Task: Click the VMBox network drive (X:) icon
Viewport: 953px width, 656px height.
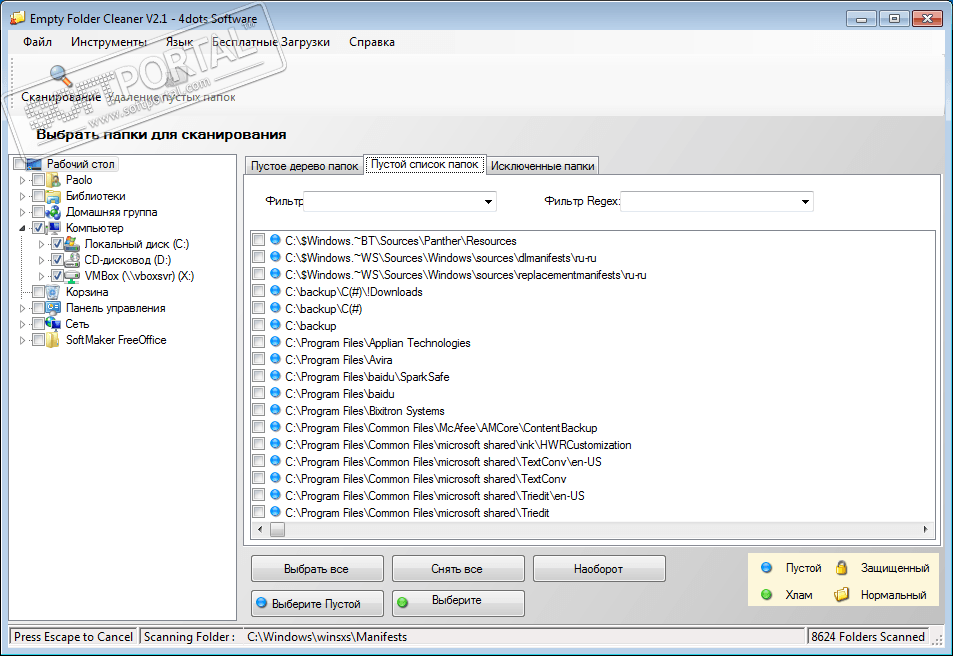Action: coord(72,276)
